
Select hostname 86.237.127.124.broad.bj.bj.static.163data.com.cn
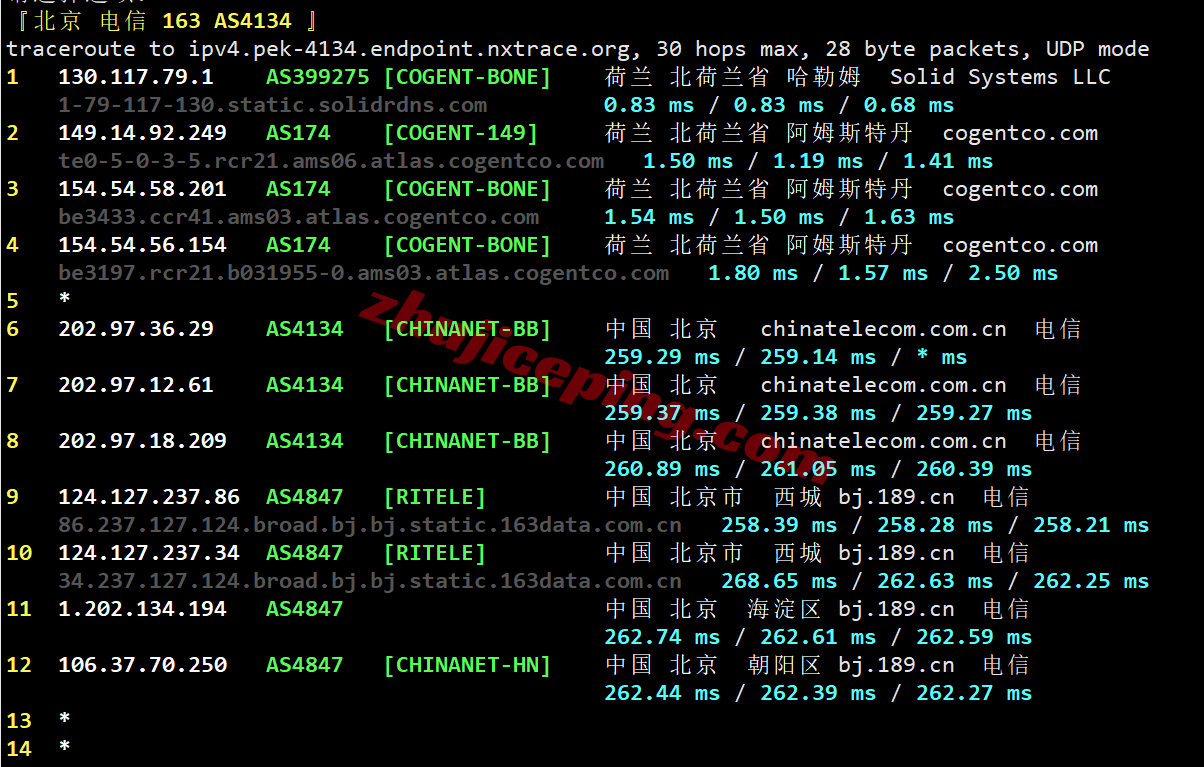coord(370,525)
